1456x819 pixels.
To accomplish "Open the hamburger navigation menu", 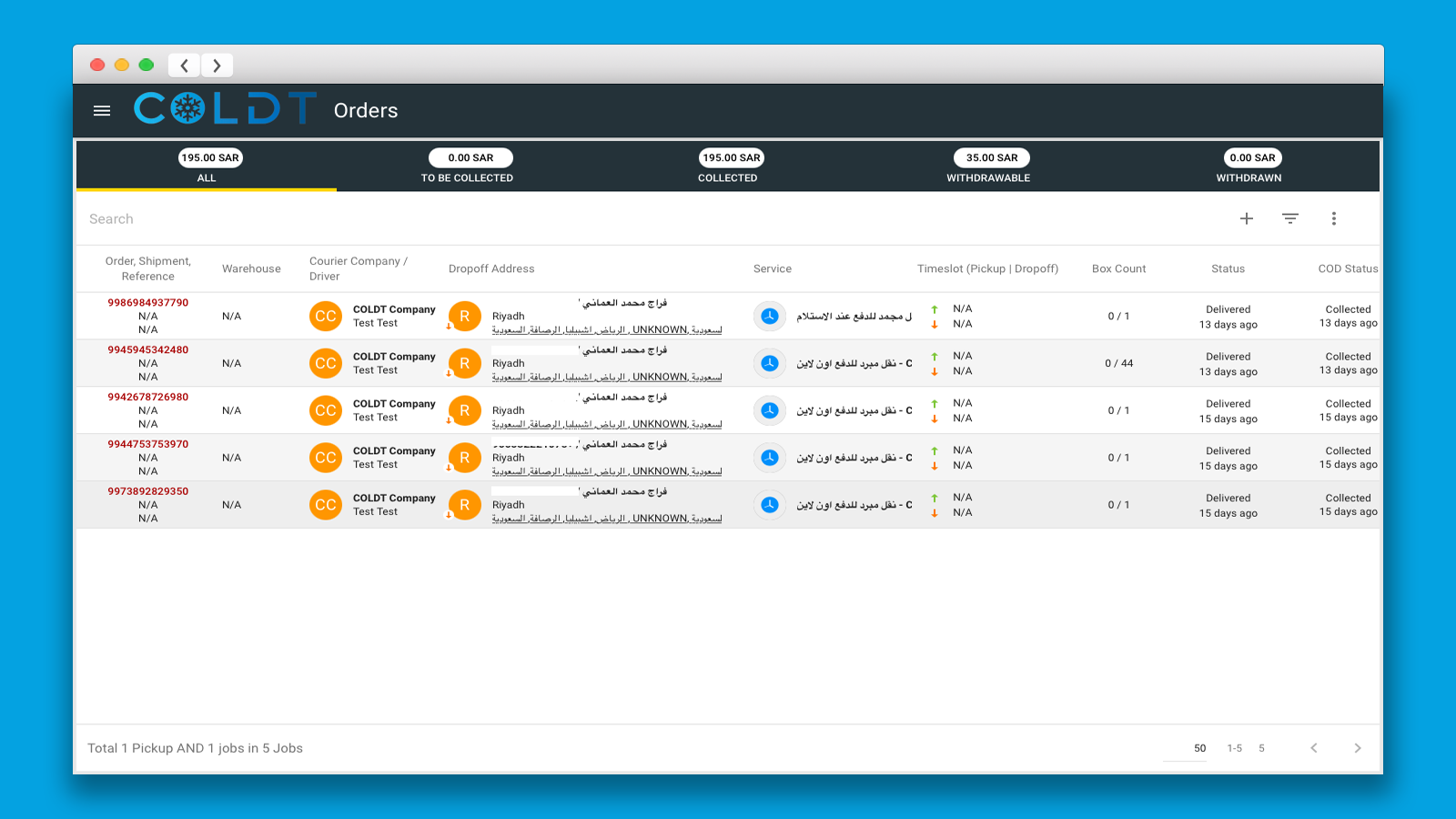I will coord(102,110).
